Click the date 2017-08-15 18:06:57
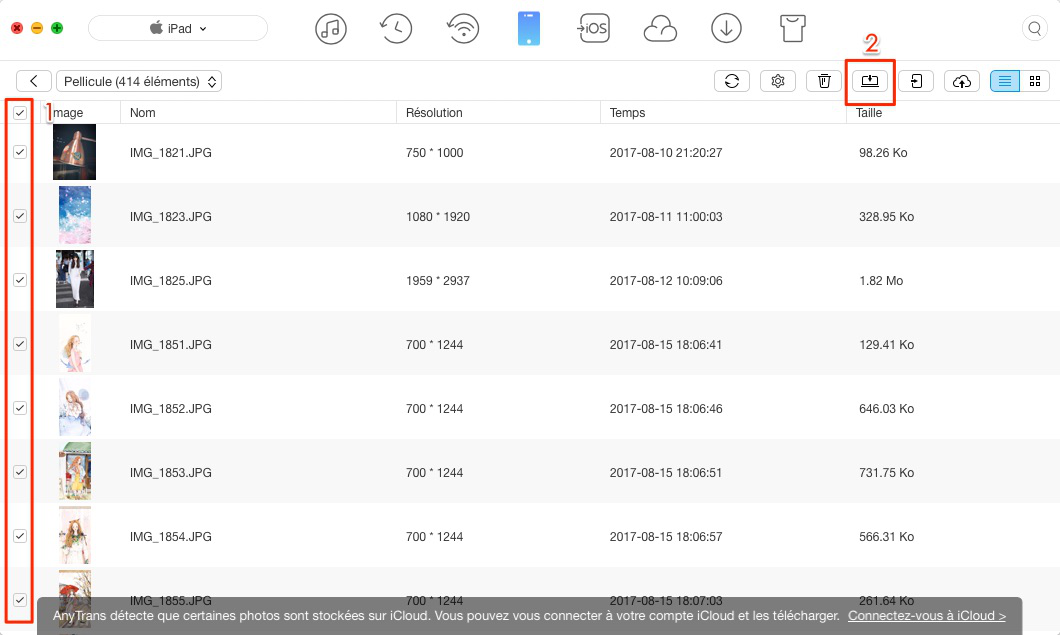The image size is (1060, 635). [666, 536]
